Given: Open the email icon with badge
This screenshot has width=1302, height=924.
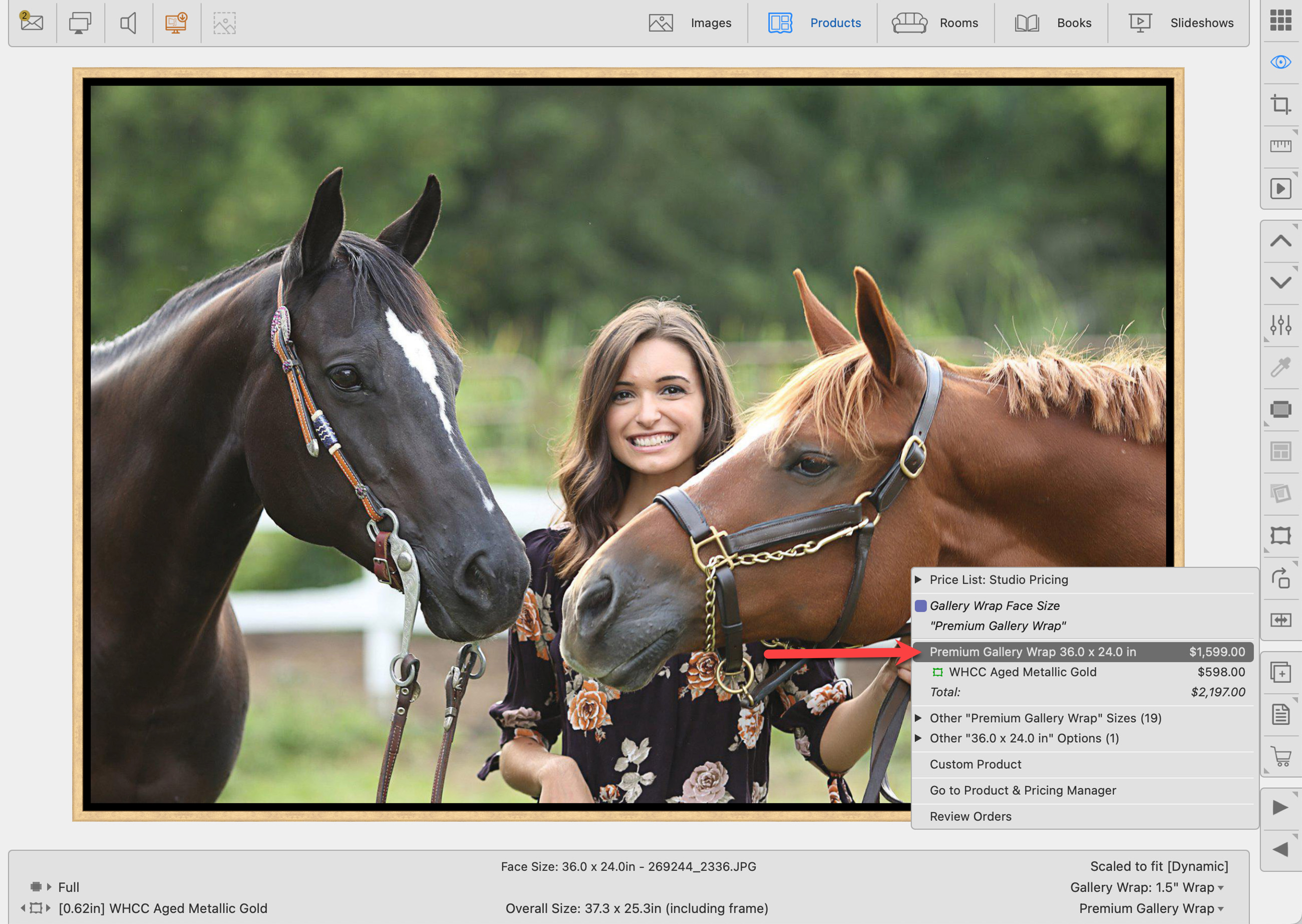Looking at the screenshot, I should tap(32, 22).
